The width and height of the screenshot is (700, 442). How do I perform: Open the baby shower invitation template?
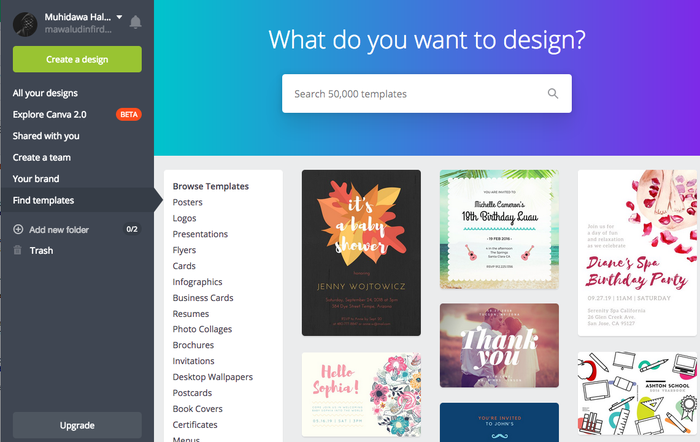click(x=361, y=253)
